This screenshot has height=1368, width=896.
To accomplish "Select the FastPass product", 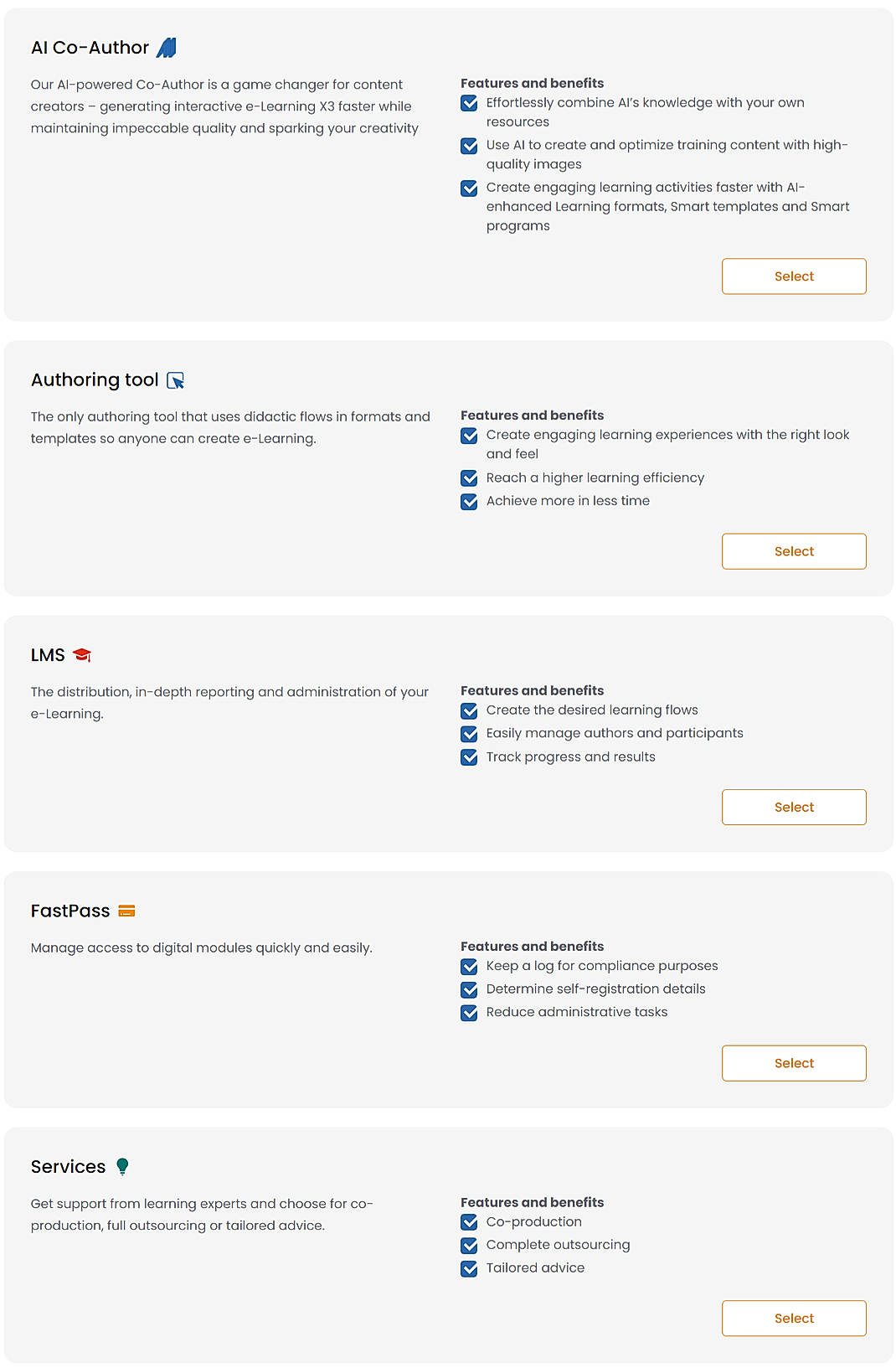I will 793,1062.
